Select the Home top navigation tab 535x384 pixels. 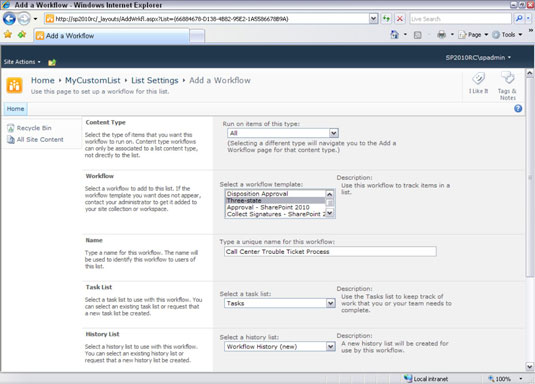point(15,109)
